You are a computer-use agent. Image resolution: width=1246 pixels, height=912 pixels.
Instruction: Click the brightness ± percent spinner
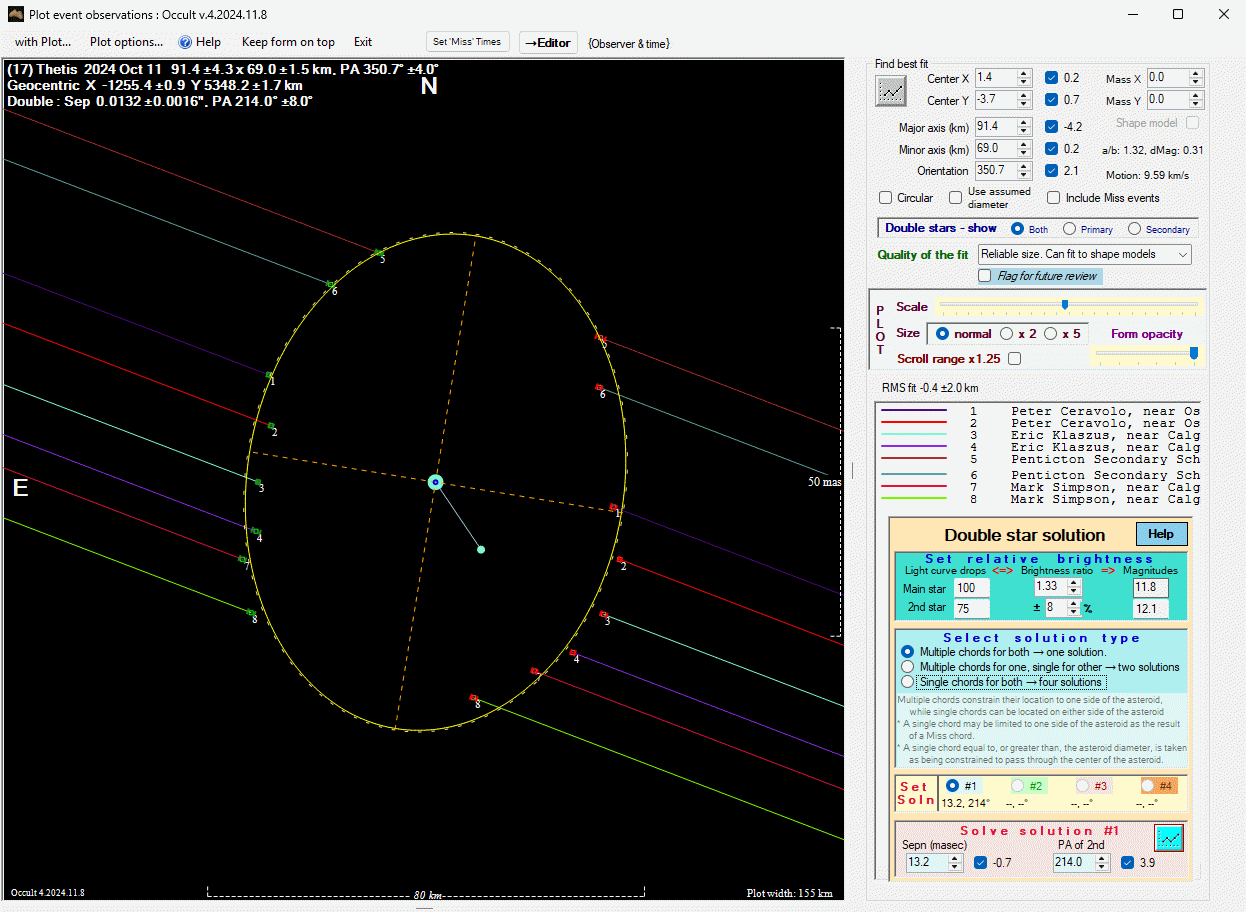point(1073,607)
